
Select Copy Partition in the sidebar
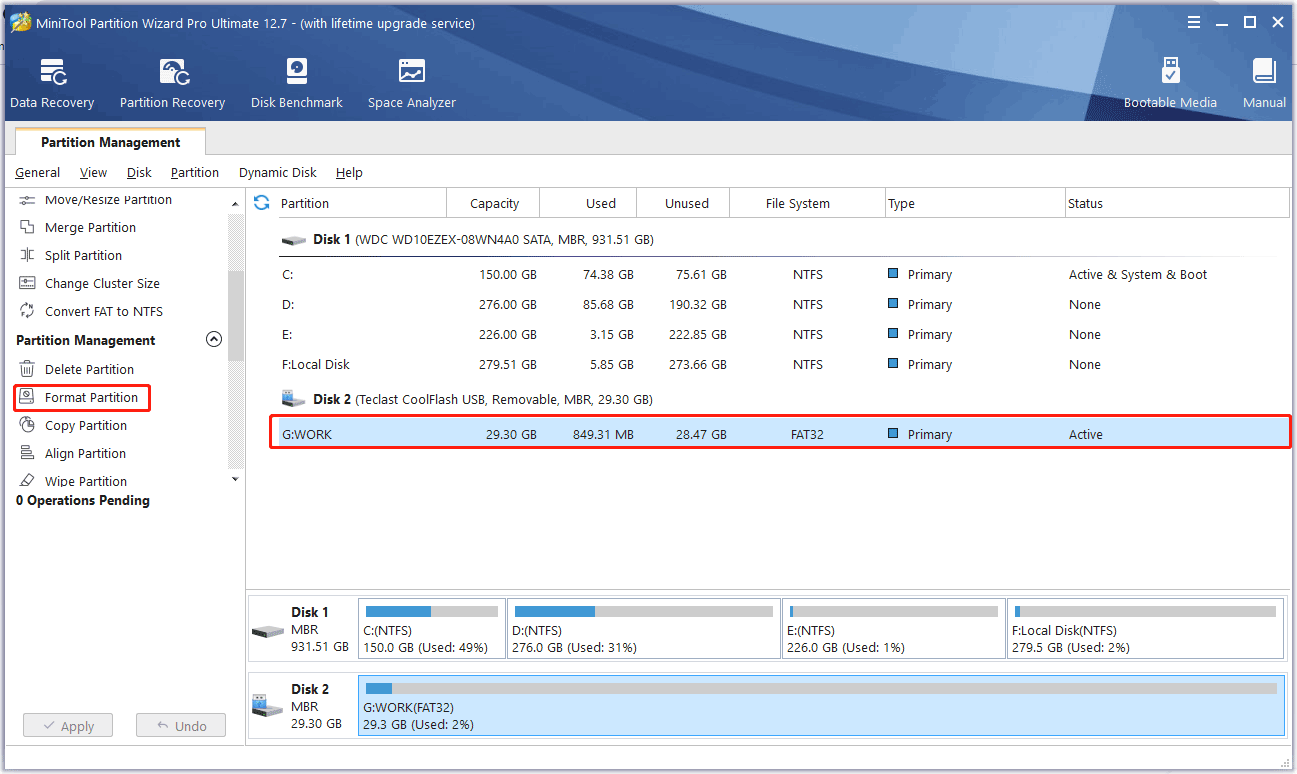pos(86,425)
